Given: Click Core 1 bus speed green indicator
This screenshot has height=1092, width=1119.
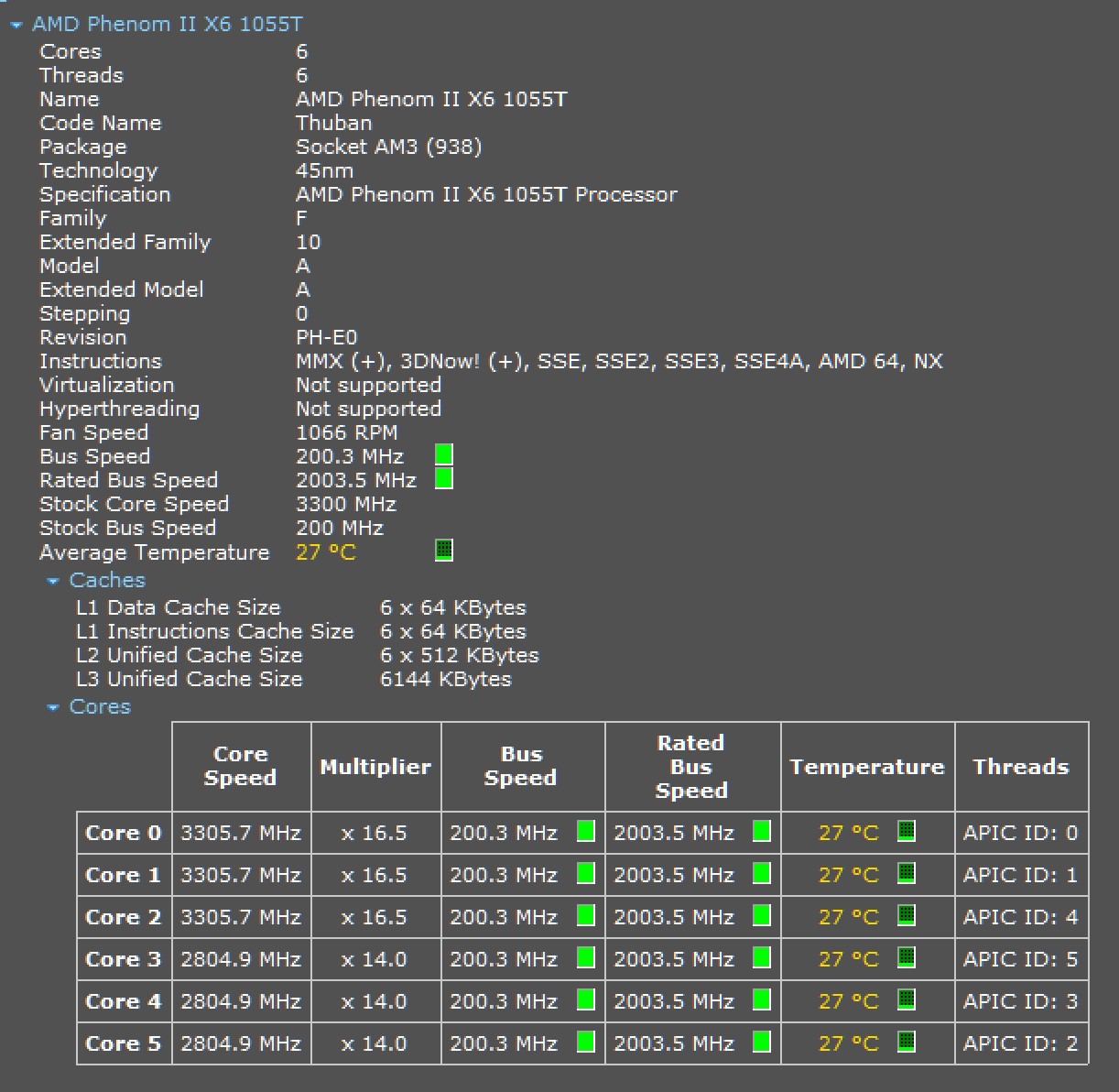Looking at the screenshot, I should 586,873.
